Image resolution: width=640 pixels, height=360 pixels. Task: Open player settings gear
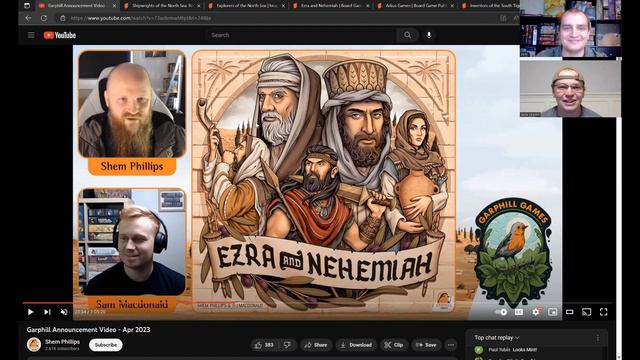[x=536, y=312]
